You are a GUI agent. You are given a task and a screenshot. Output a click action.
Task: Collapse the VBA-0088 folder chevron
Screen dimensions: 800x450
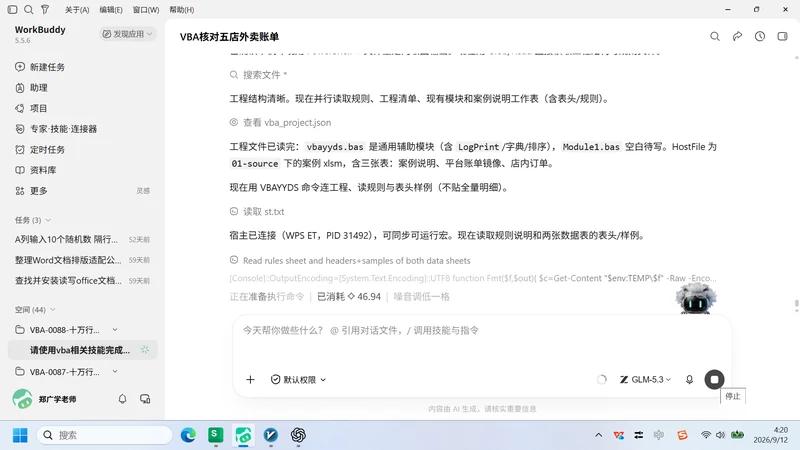pyautogui.click(x=115, y=330)
